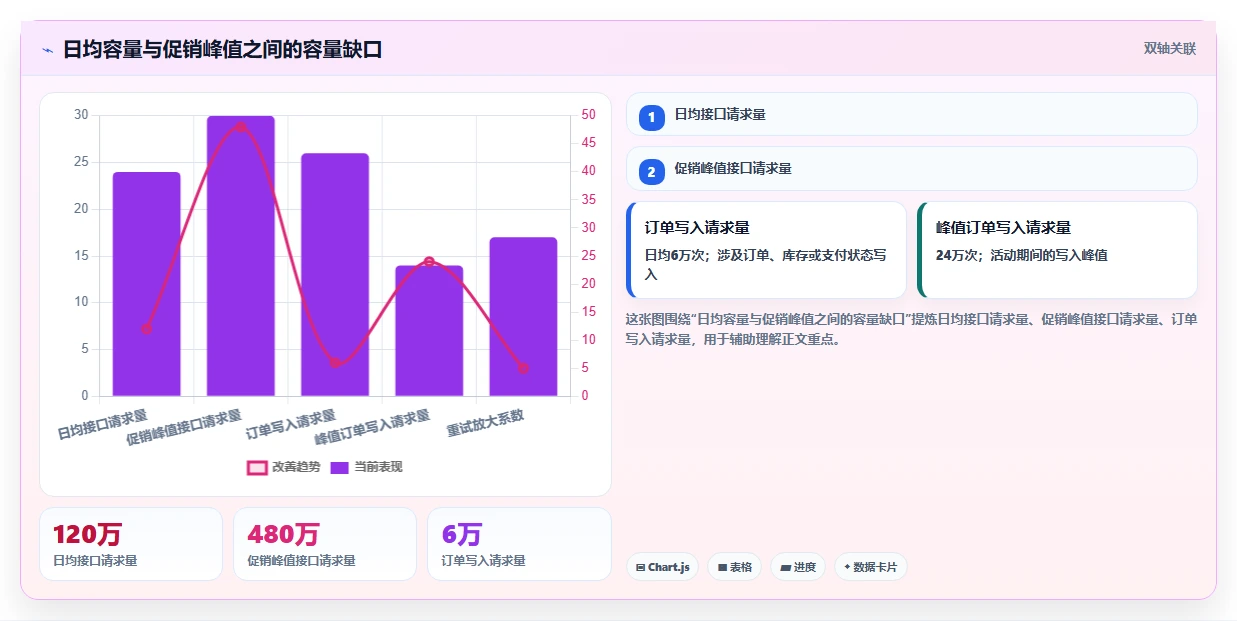The image size is (1237, 621).
Task: Click the number 1 badge
Action: tap(651, 117)
